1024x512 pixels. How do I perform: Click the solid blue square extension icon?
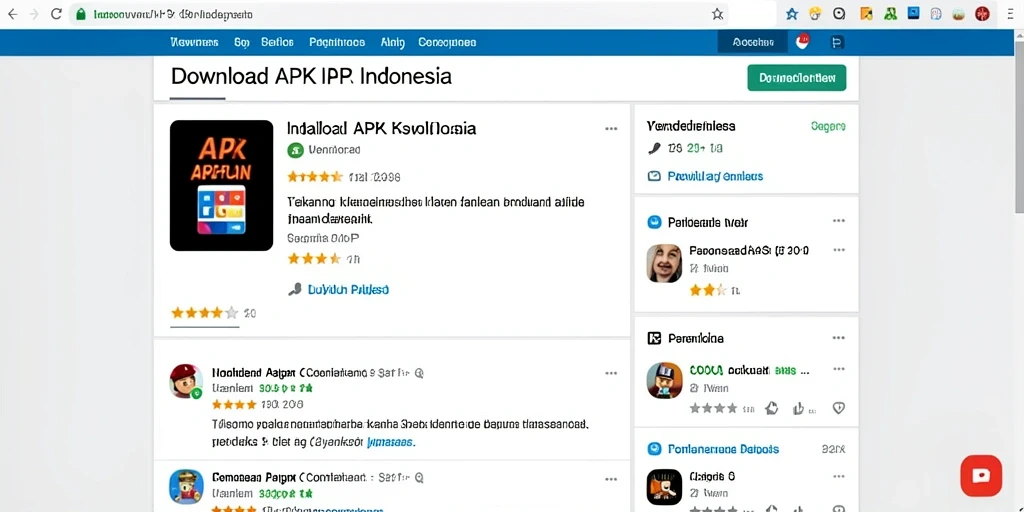(914, 14)
